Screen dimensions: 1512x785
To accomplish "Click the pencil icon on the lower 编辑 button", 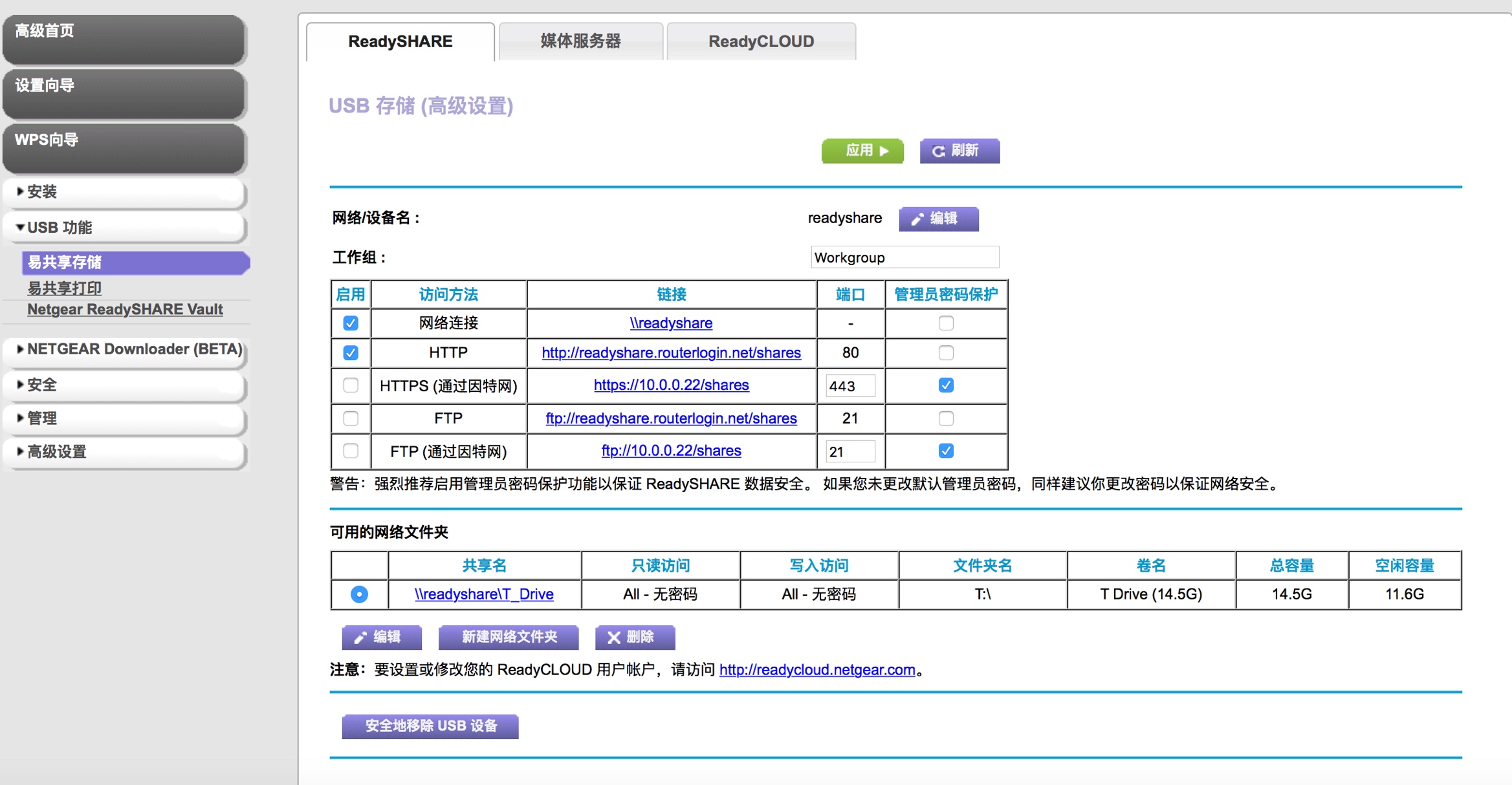I will click(360, 637).
